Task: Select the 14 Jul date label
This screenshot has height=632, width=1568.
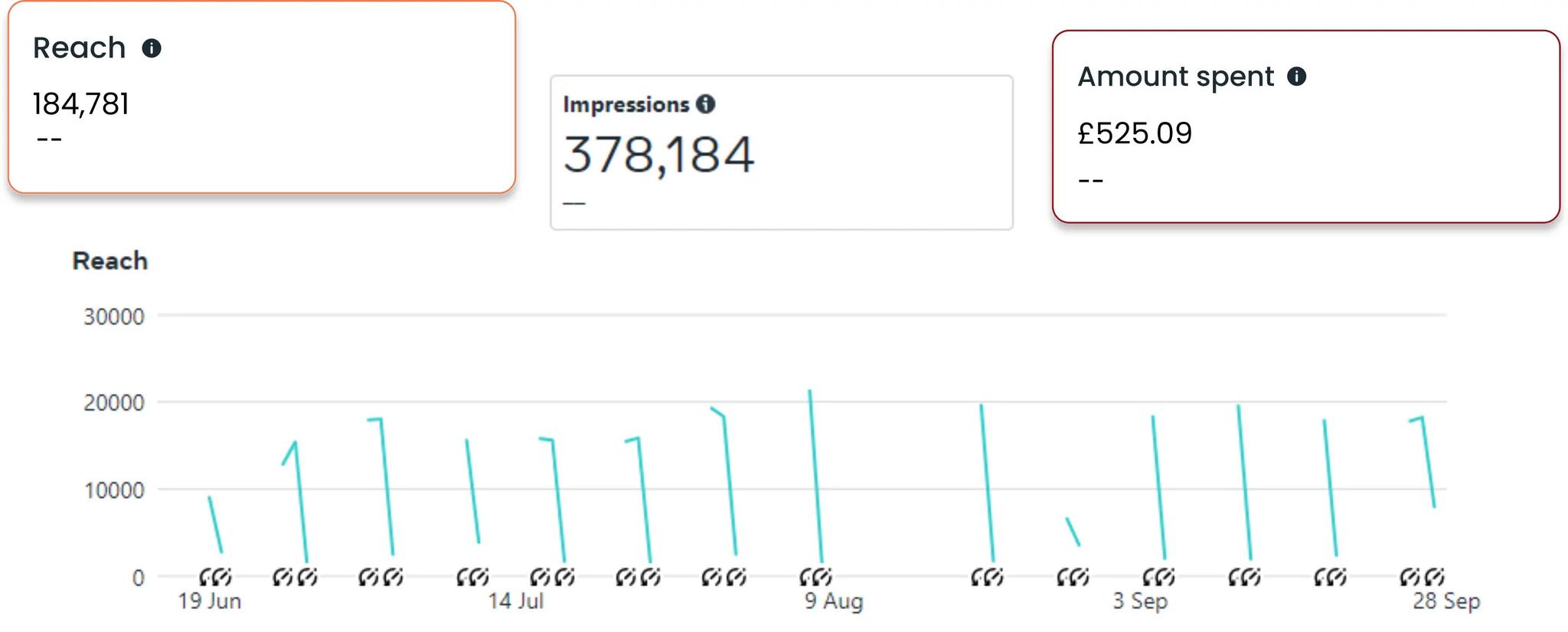Action: [x=516, y=601]
